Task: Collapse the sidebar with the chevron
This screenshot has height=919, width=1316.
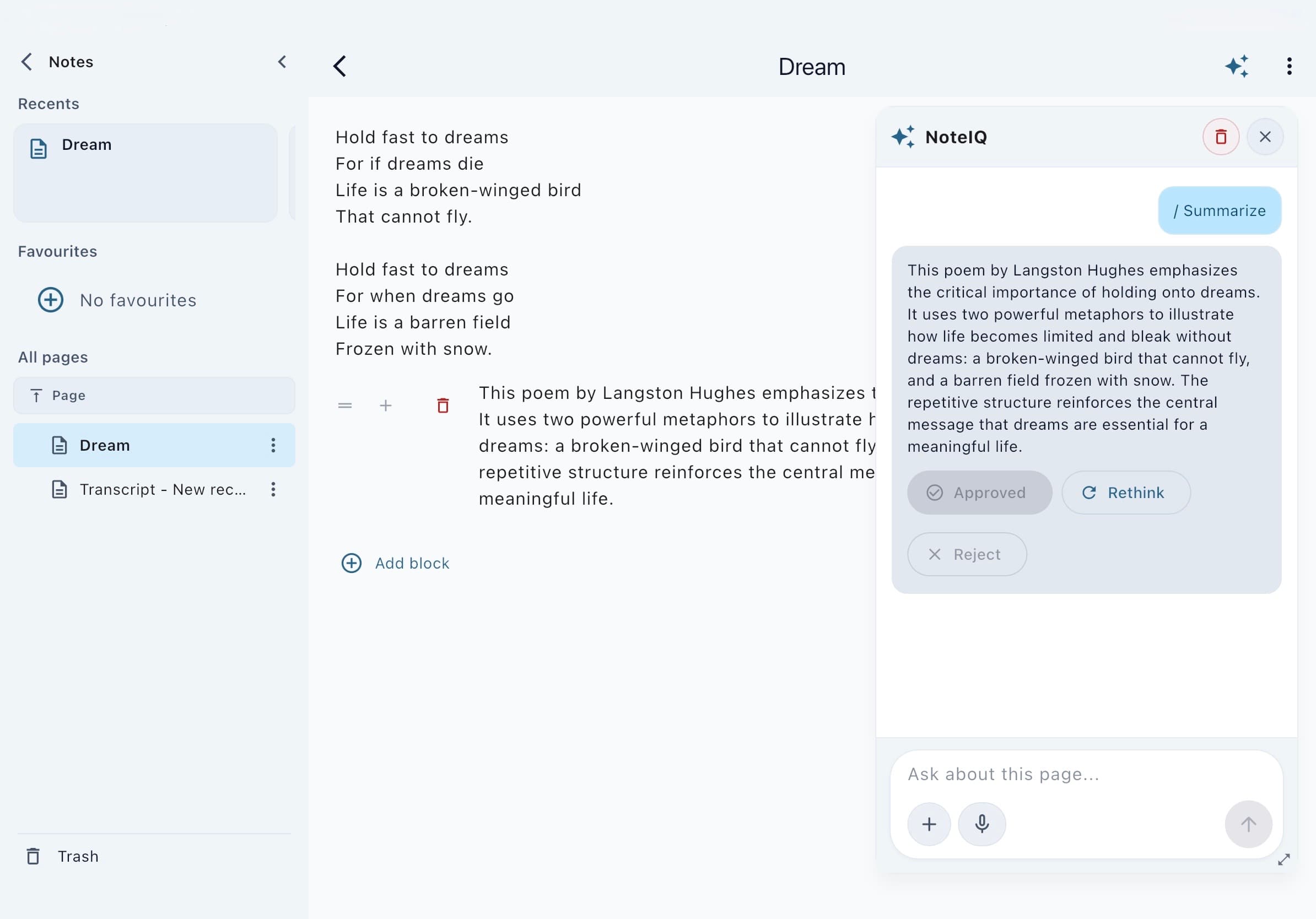Action: click(x=282, y=62)
